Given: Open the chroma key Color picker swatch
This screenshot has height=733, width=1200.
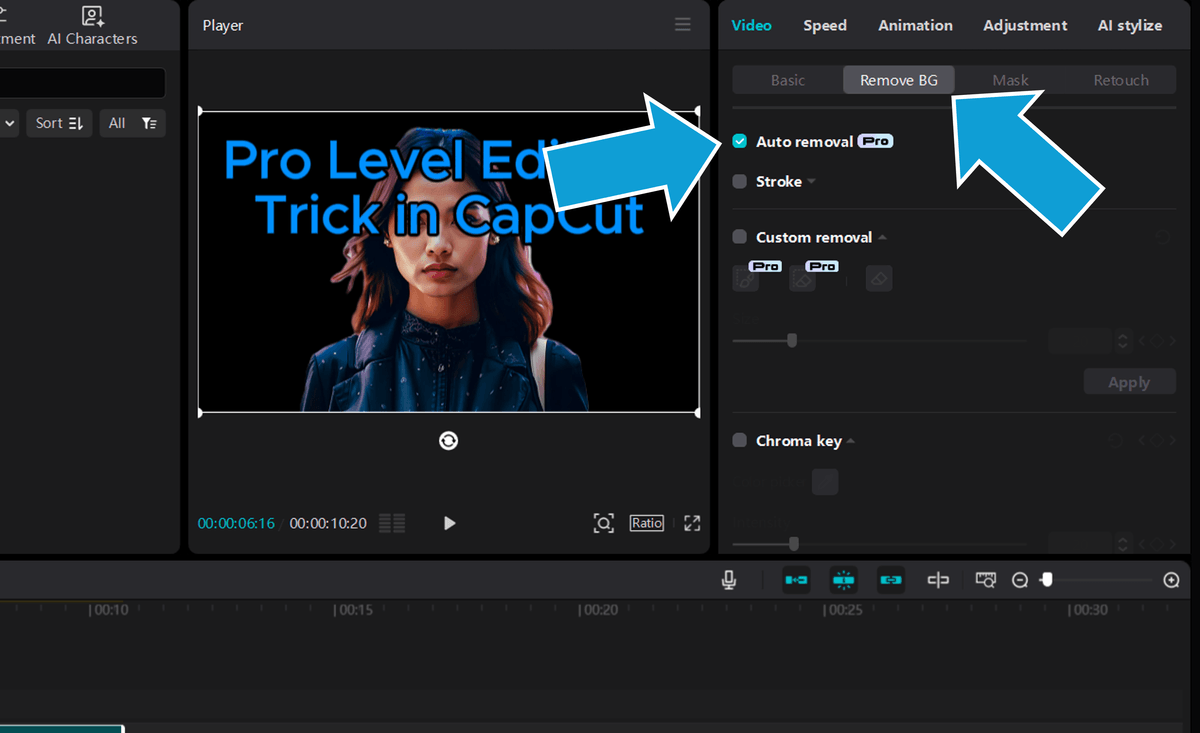Looking at the screenshot, I should (x=825, y=483).
